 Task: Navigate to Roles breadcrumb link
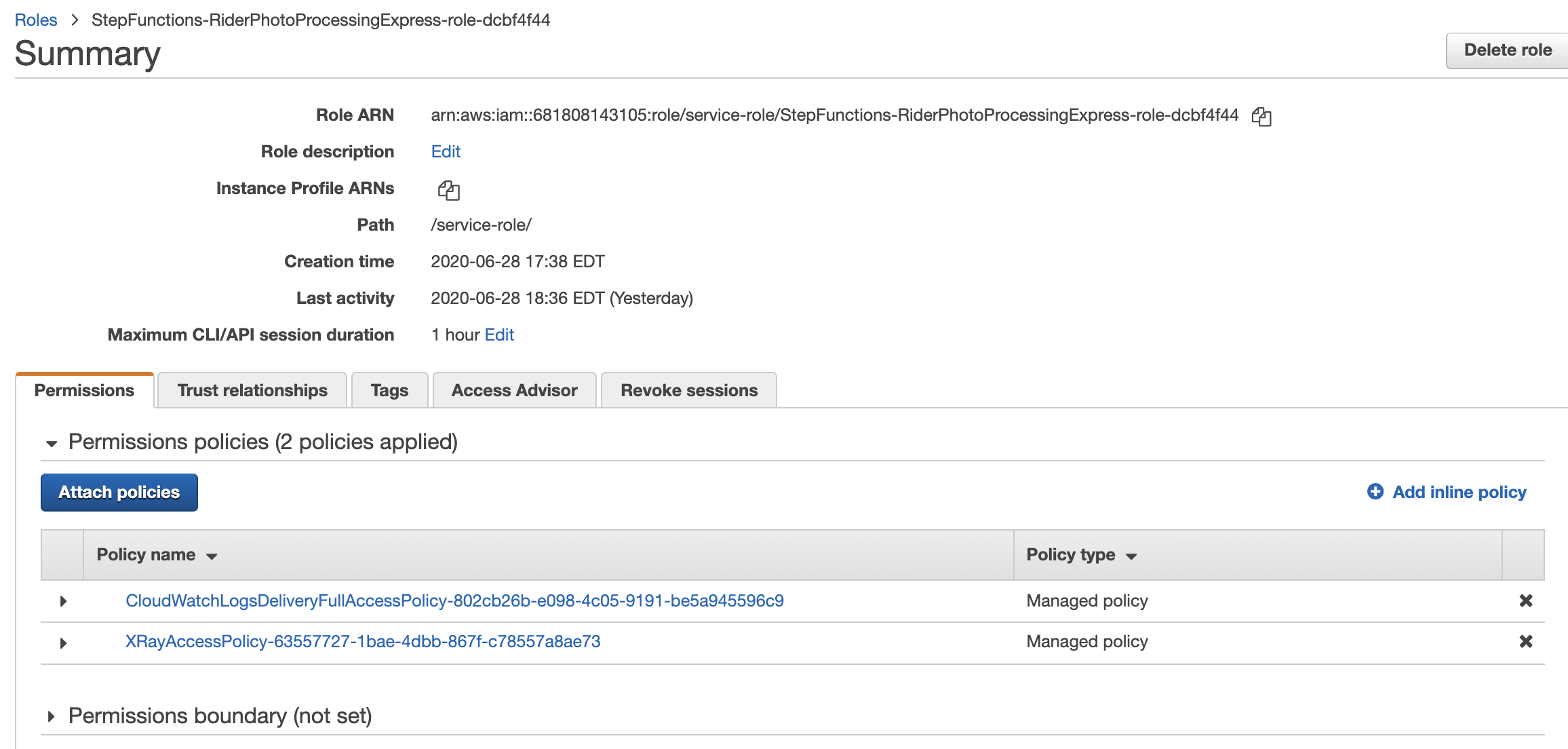[36, 20]
